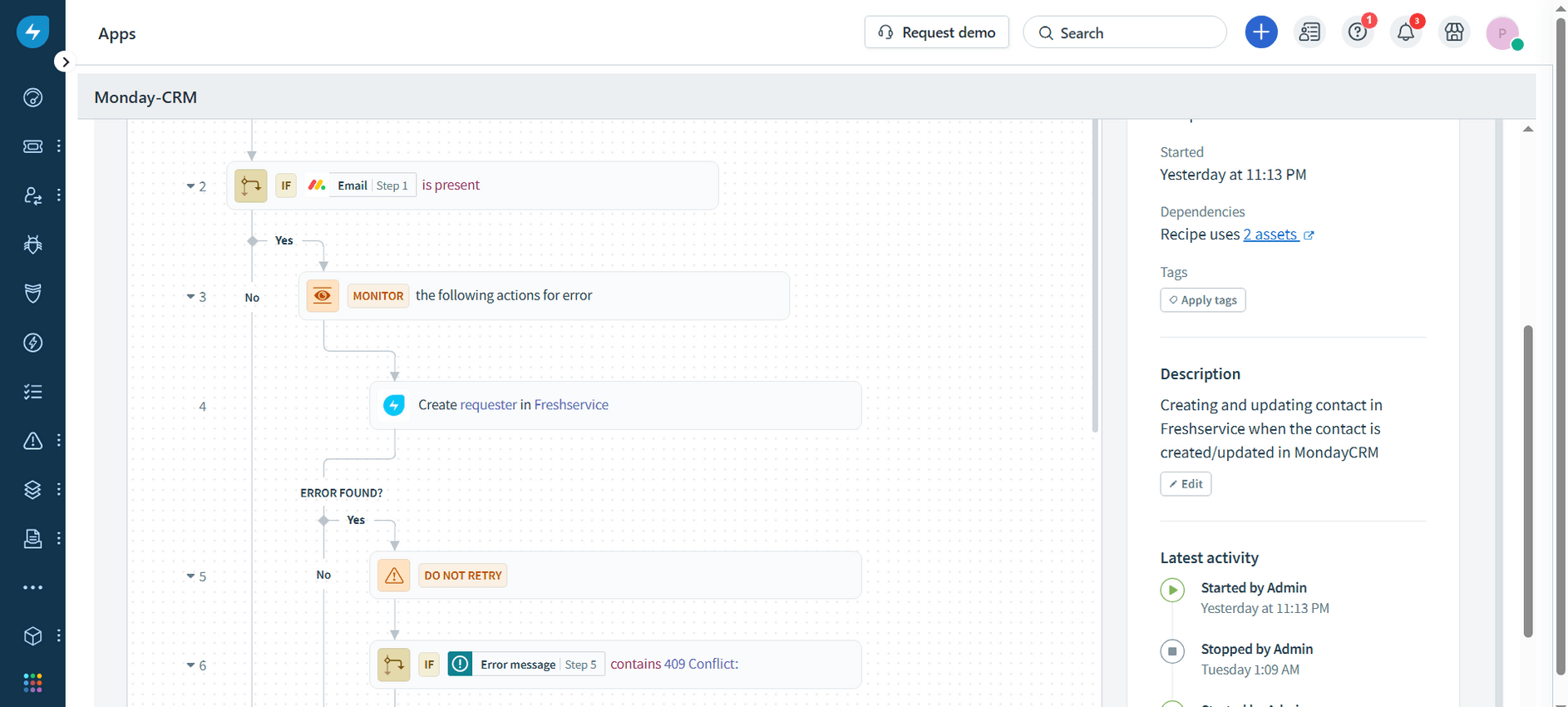The height and width of the screenshot is (707, 1568).
Task: Select the DO NOT RETRY label
Action: click(x=463, y=576)
